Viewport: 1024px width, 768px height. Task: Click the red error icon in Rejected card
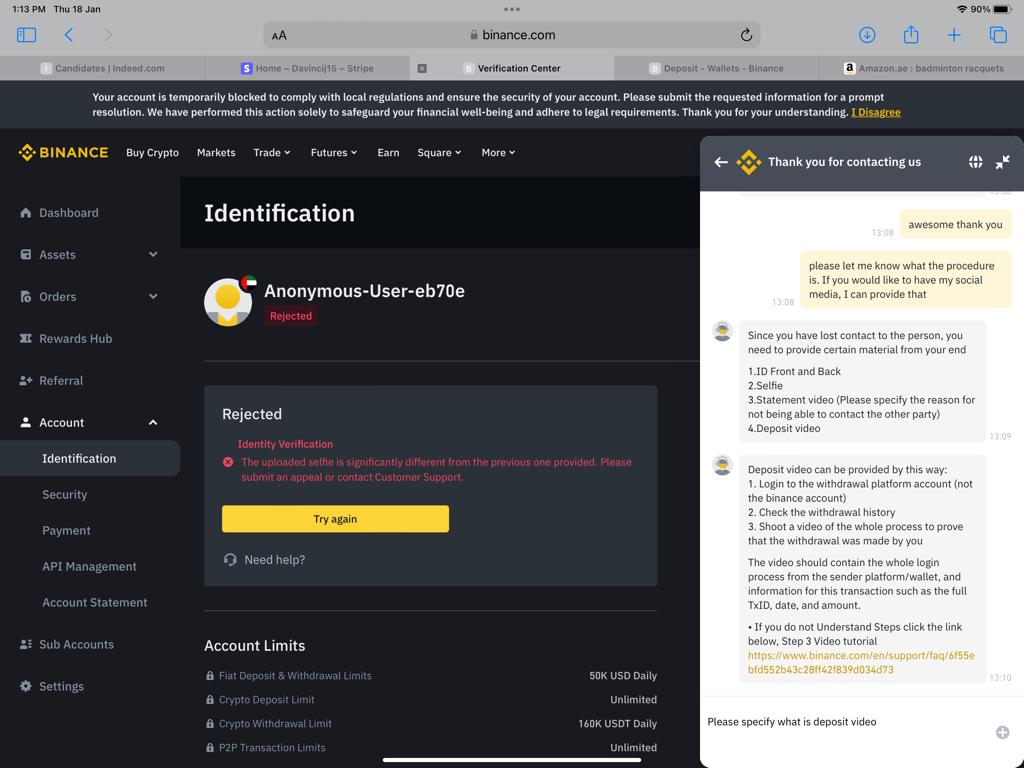[x=228, y=462]
